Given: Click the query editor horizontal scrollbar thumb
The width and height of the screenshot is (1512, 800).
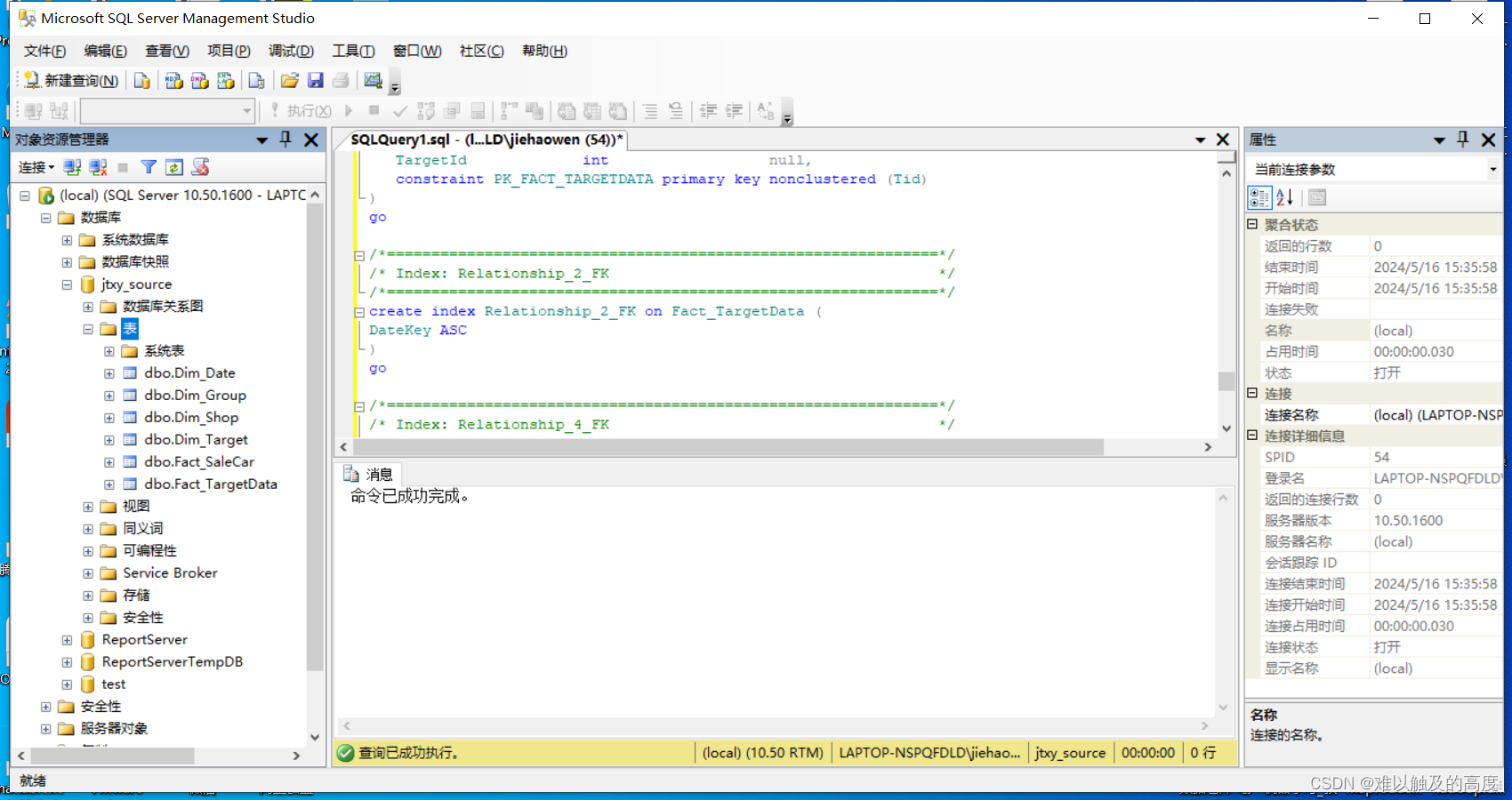Looking at the screenshot, I should 729,447.
